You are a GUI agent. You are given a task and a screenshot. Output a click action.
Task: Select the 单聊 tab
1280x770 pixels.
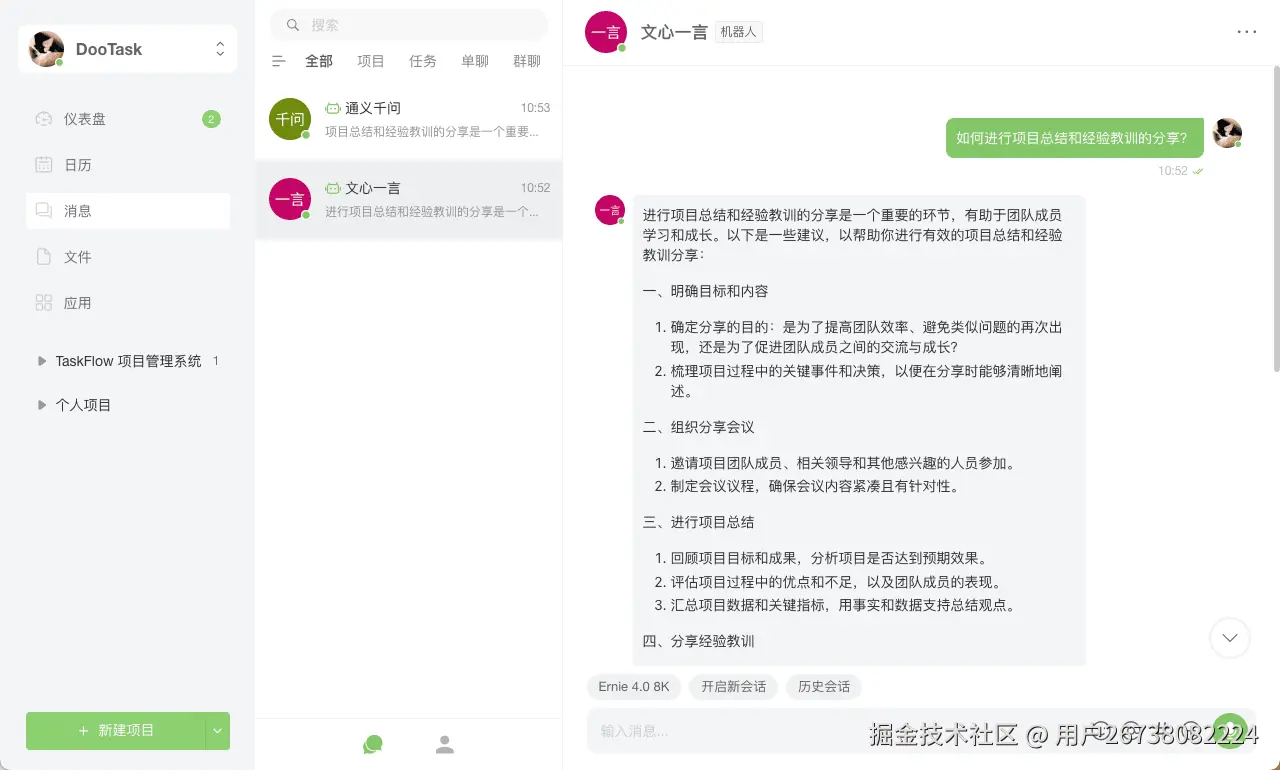coord(475,61)
